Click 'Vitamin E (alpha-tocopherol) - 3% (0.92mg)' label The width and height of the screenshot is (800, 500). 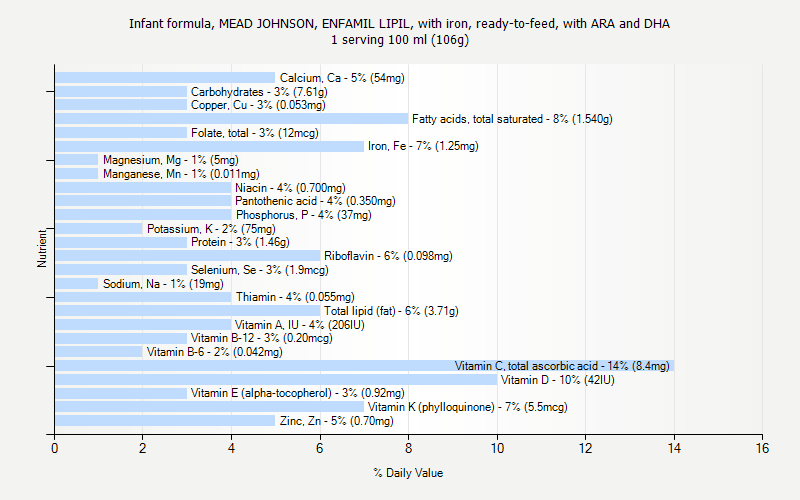pyautogui.click(x=297, y=393)
